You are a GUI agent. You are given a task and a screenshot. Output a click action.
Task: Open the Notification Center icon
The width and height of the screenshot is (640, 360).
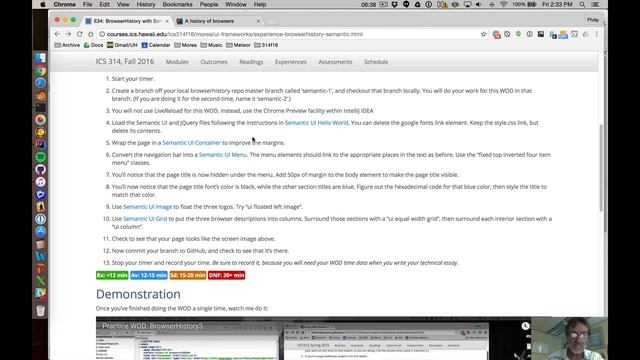tap(595, 4)
